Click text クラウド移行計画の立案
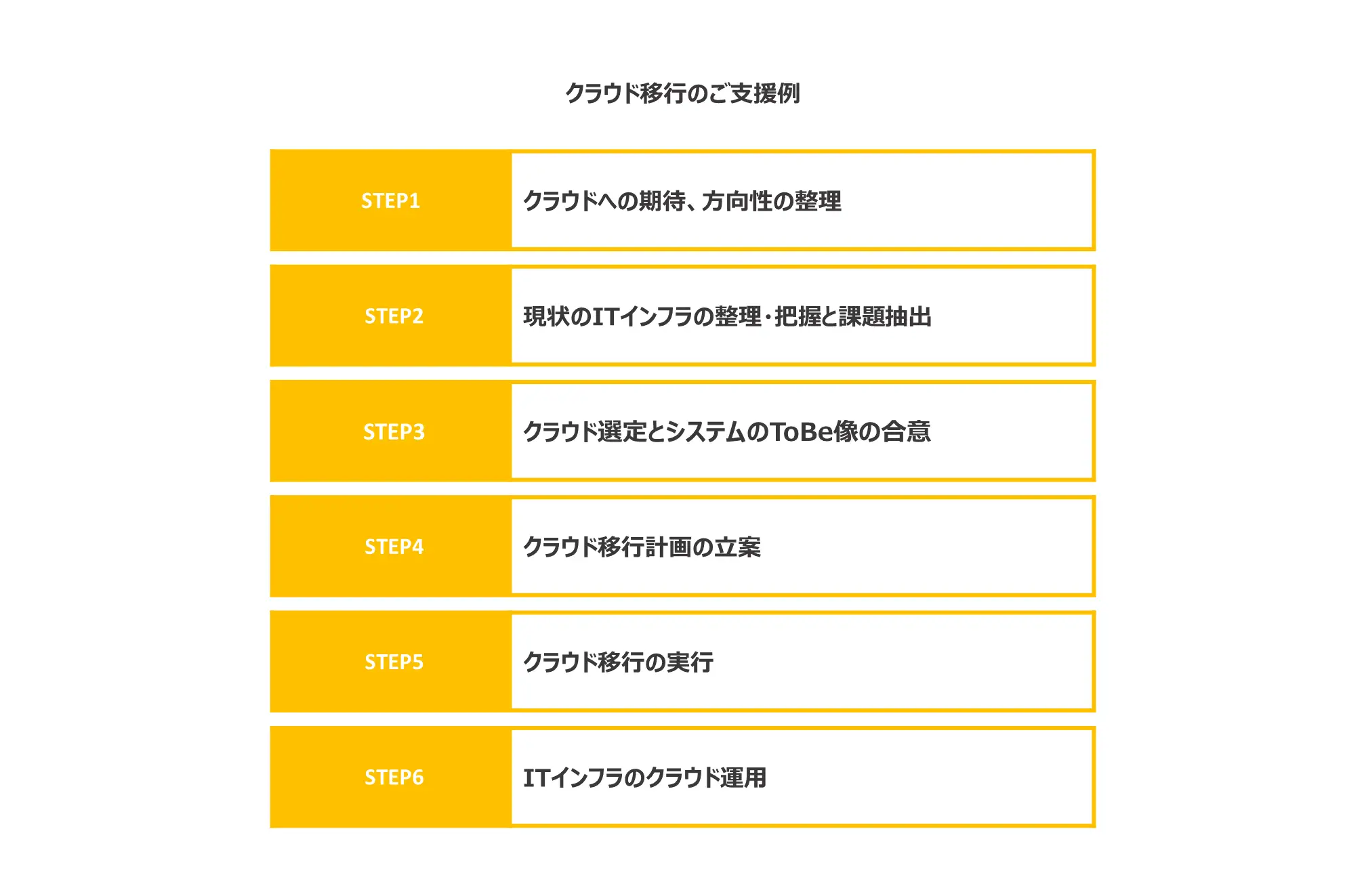The height and width of the screenshot is (896, 1366). point(642,547)
